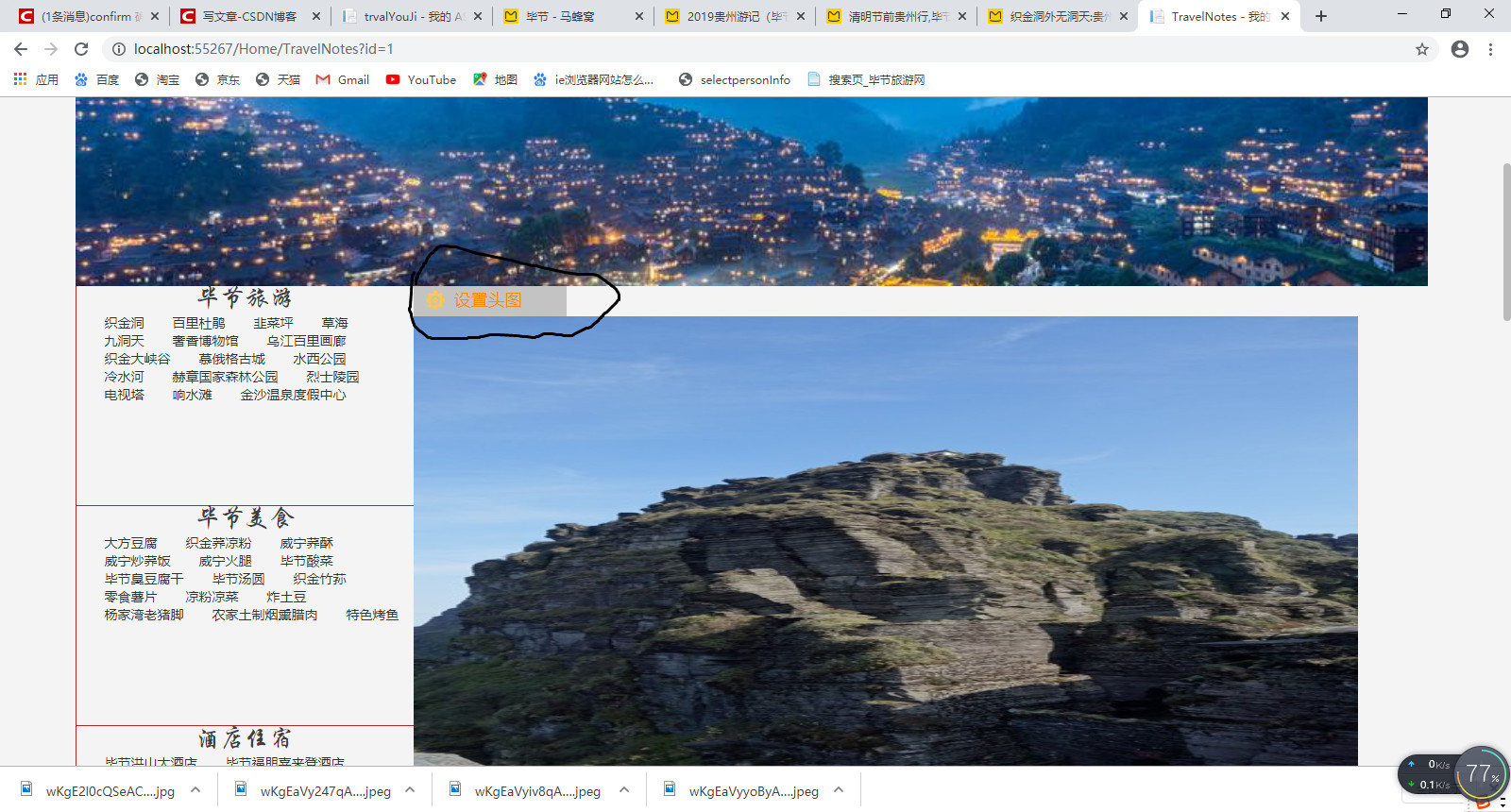Click the network speed monitor widget
1511x812 pixels.
point(1453,775)
